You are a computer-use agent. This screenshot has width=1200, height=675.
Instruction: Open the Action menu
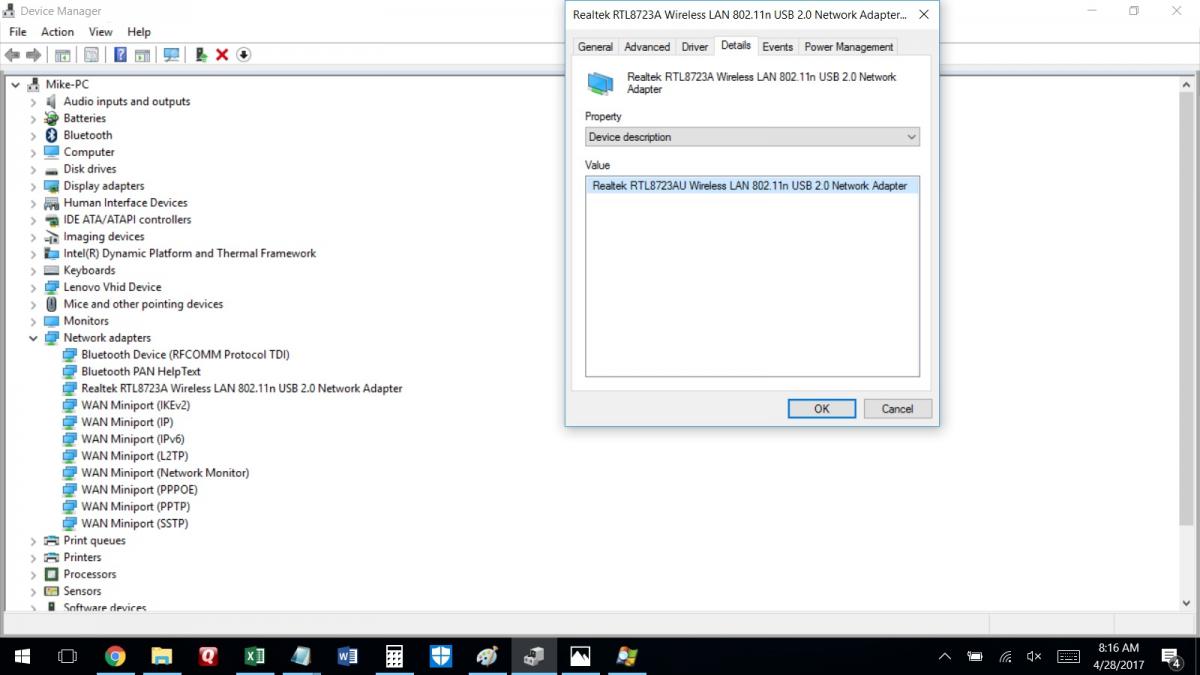pos(57,32)
